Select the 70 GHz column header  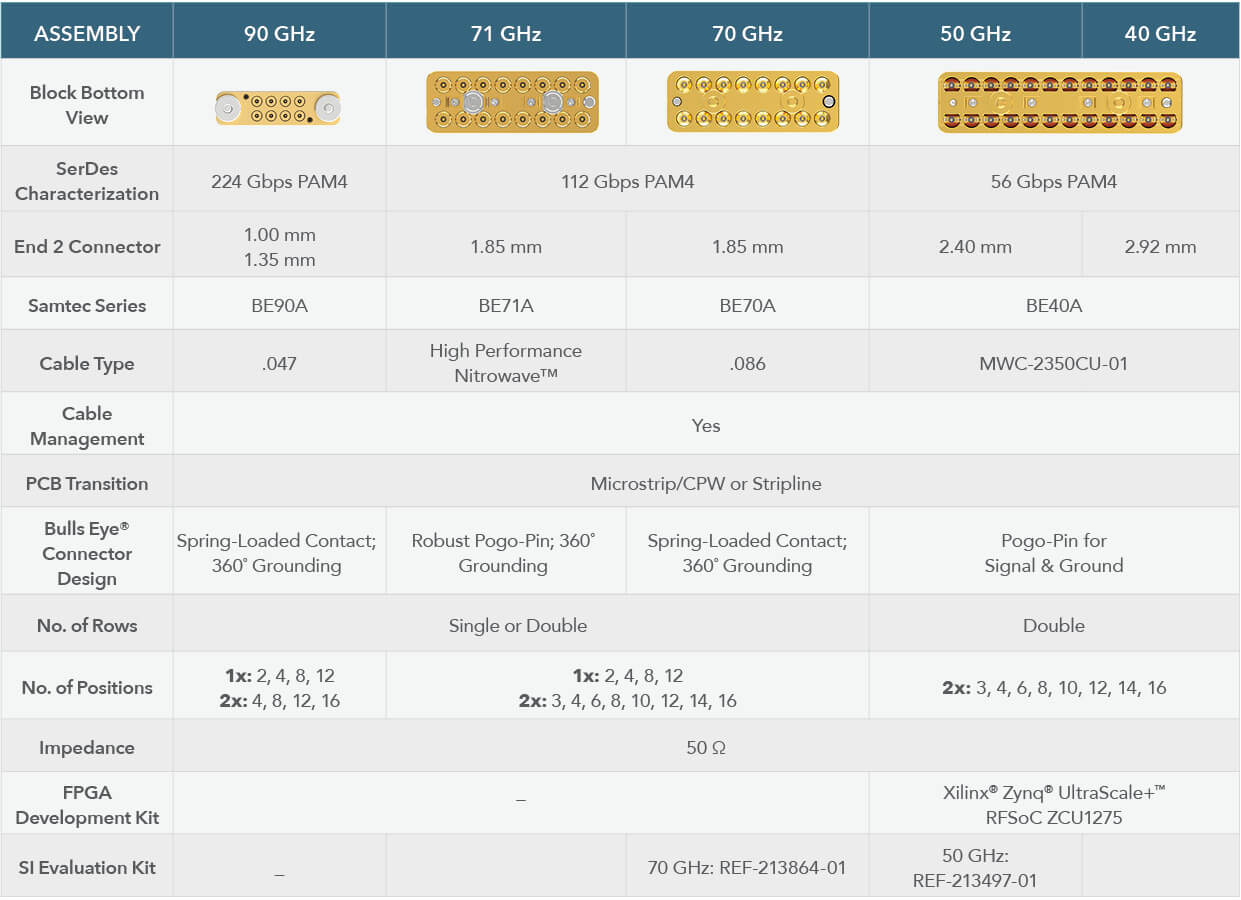coord(747,34)
